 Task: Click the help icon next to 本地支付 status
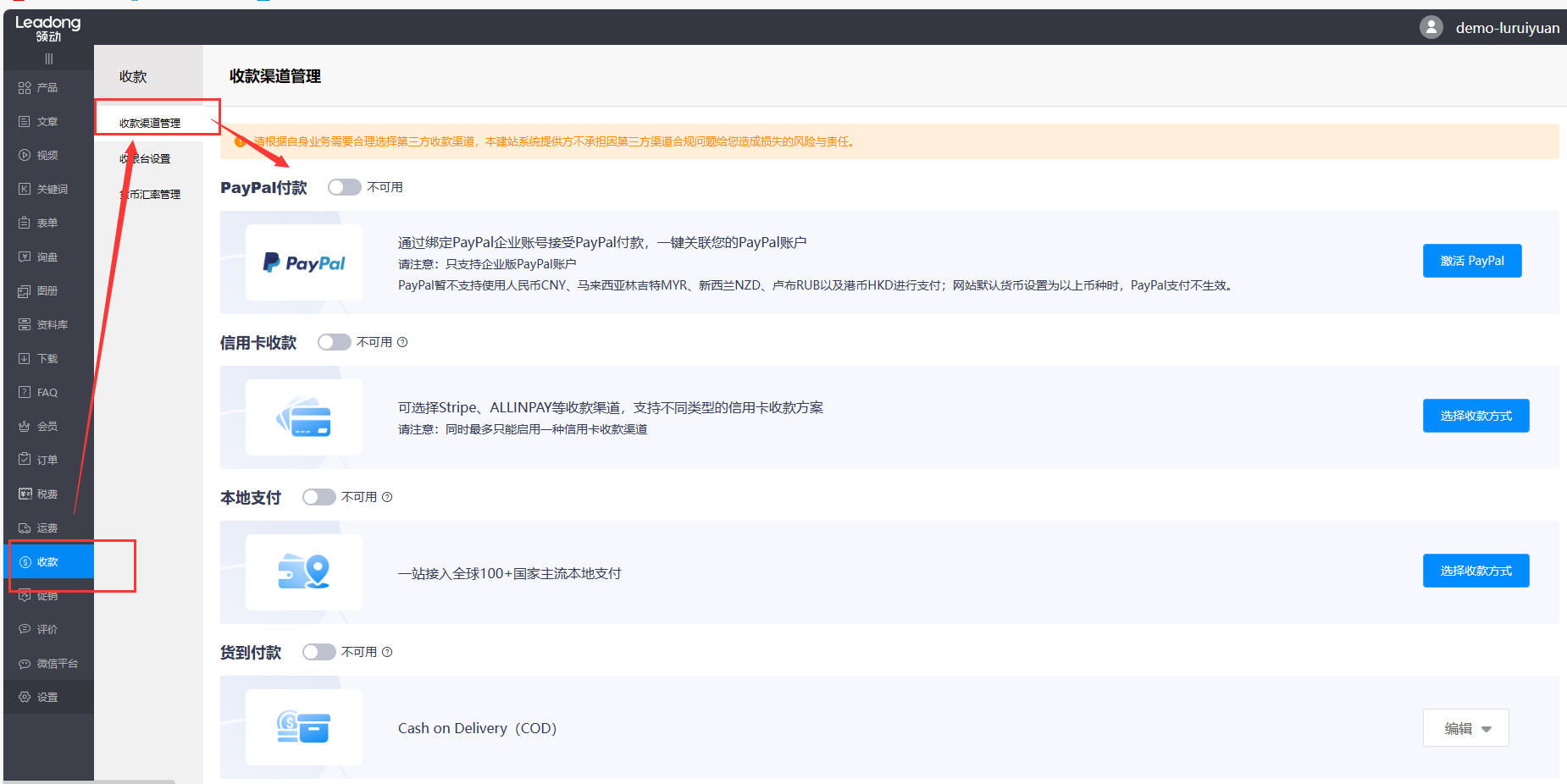pyautogui.click(x=387, y=497)
